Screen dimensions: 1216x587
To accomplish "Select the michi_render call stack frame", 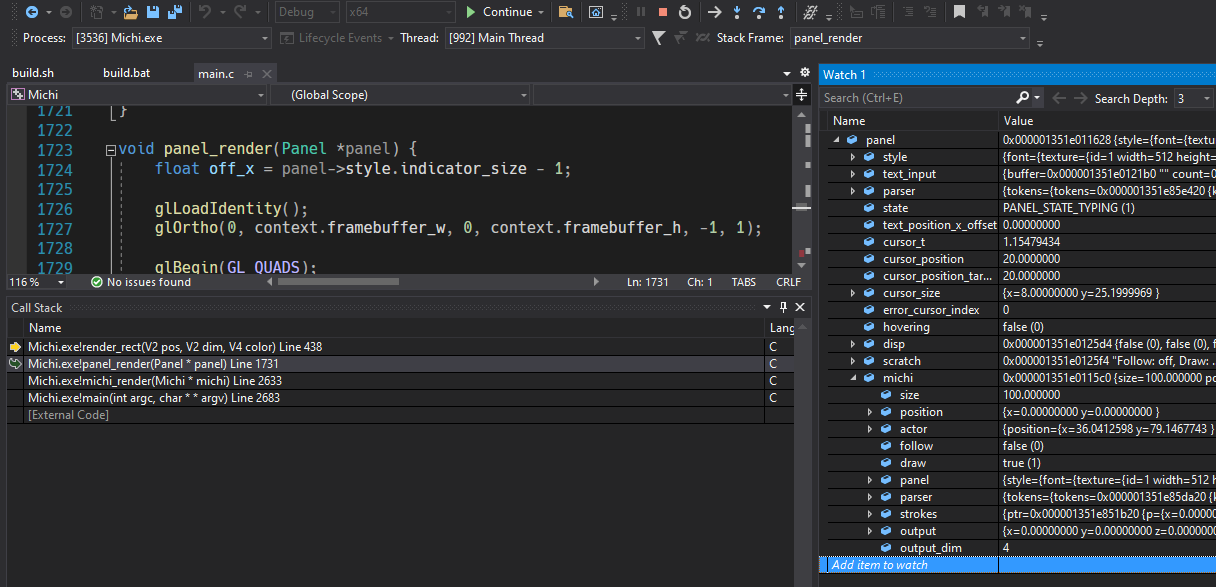I will click(x=155, y=380).
